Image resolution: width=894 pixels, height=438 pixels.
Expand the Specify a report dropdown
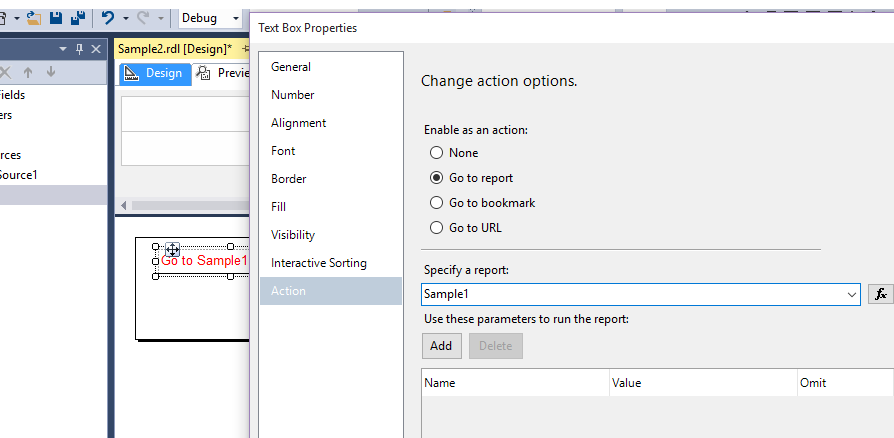(x=851, y=295)
